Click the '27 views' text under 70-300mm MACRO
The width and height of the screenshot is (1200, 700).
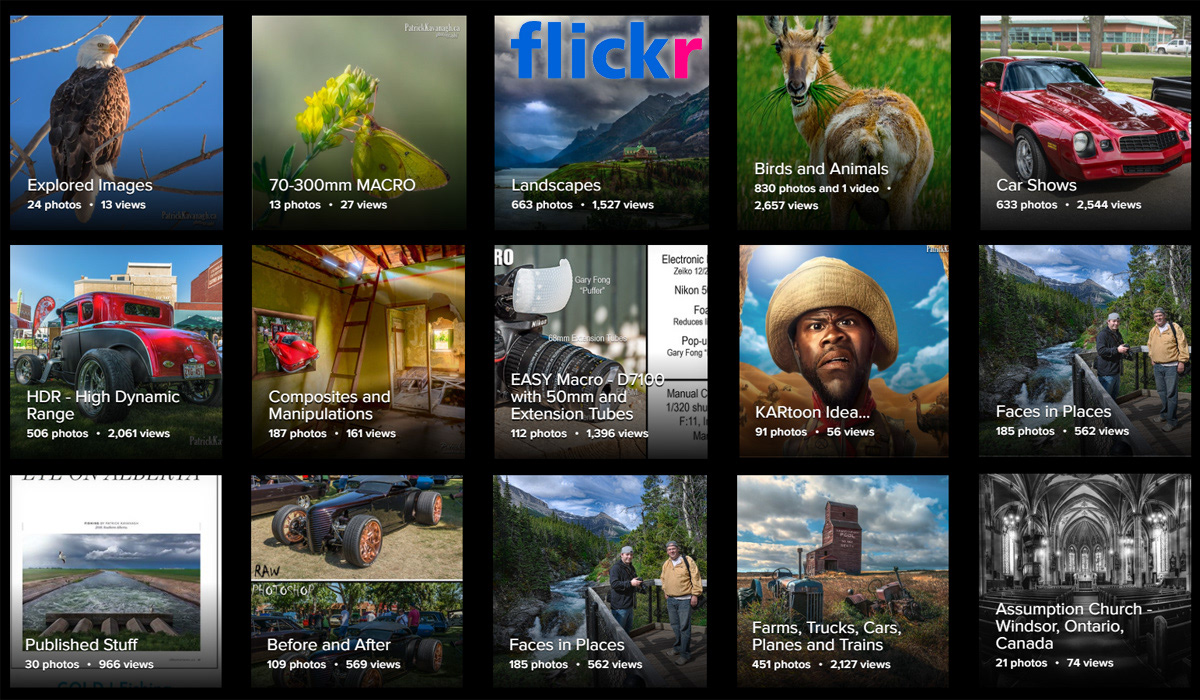pyautogui.click(x=363, y=205)
